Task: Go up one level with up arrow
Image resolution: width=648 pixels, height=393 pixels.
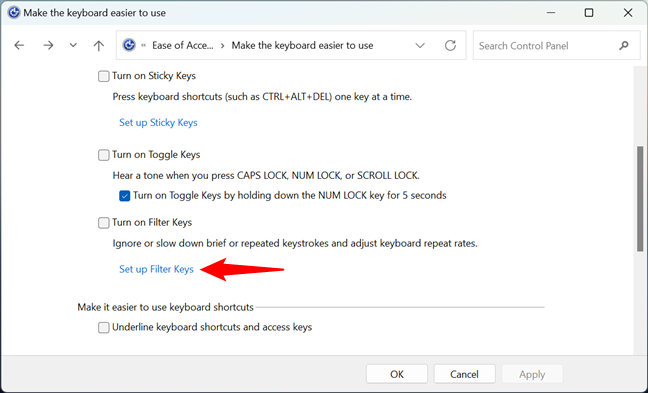Action: pyautogui.click(x=98, y=45)
